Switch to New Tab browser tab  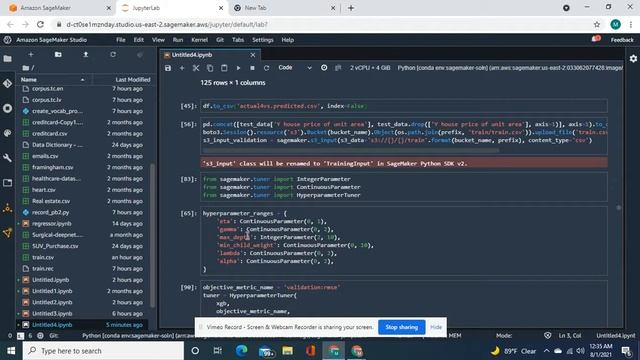click(285, 8)
